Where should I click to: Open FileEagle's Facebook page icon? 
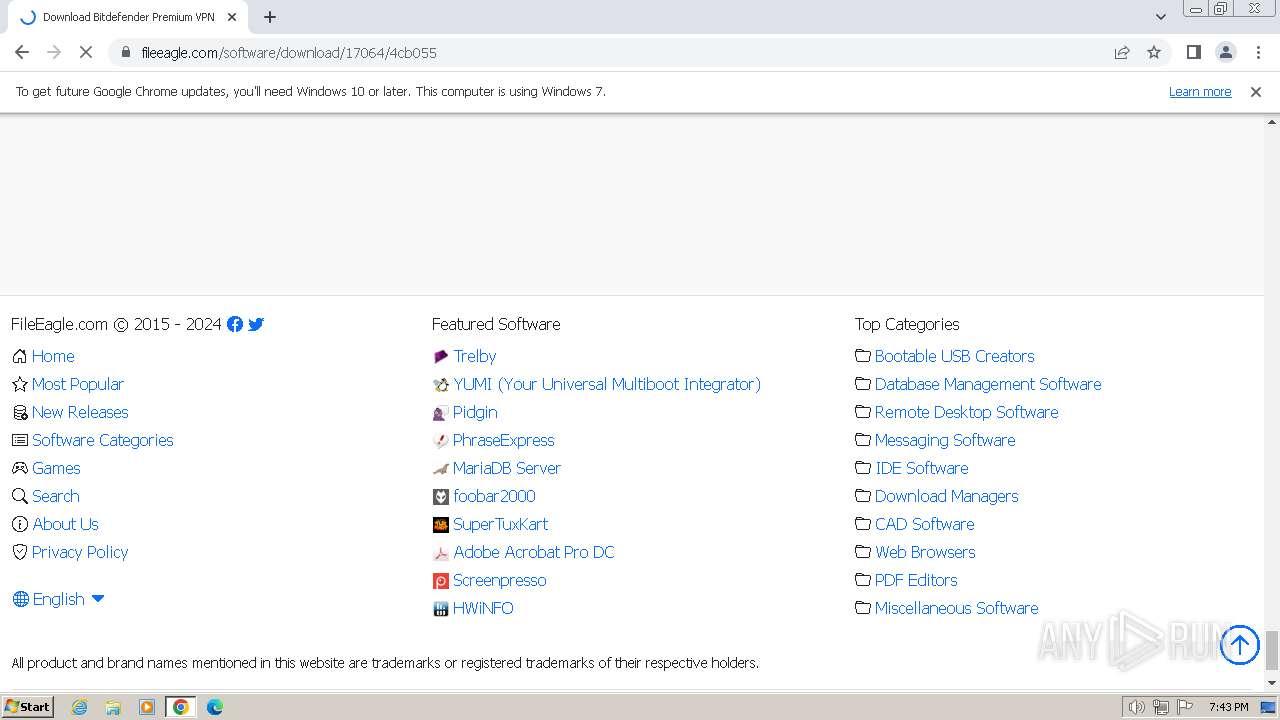(235, 324)
